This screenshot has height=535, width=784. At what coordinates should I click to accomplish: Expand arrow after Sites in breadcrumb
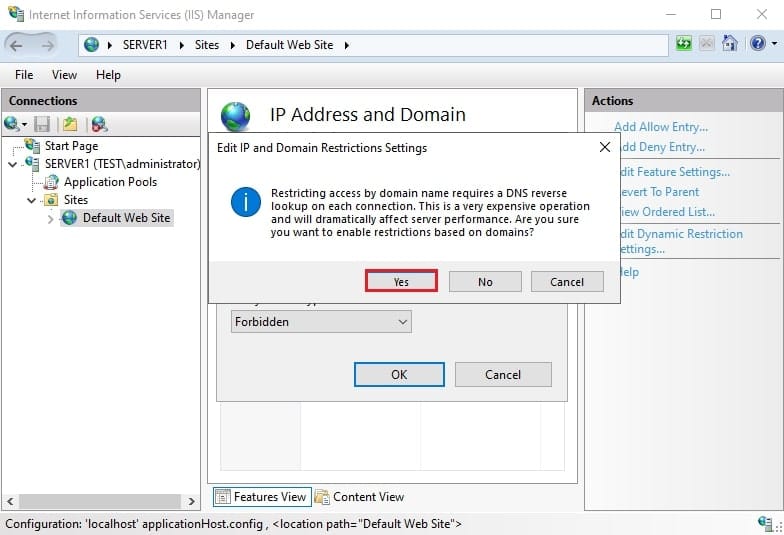pyautogui.click(x=232, y=46)
